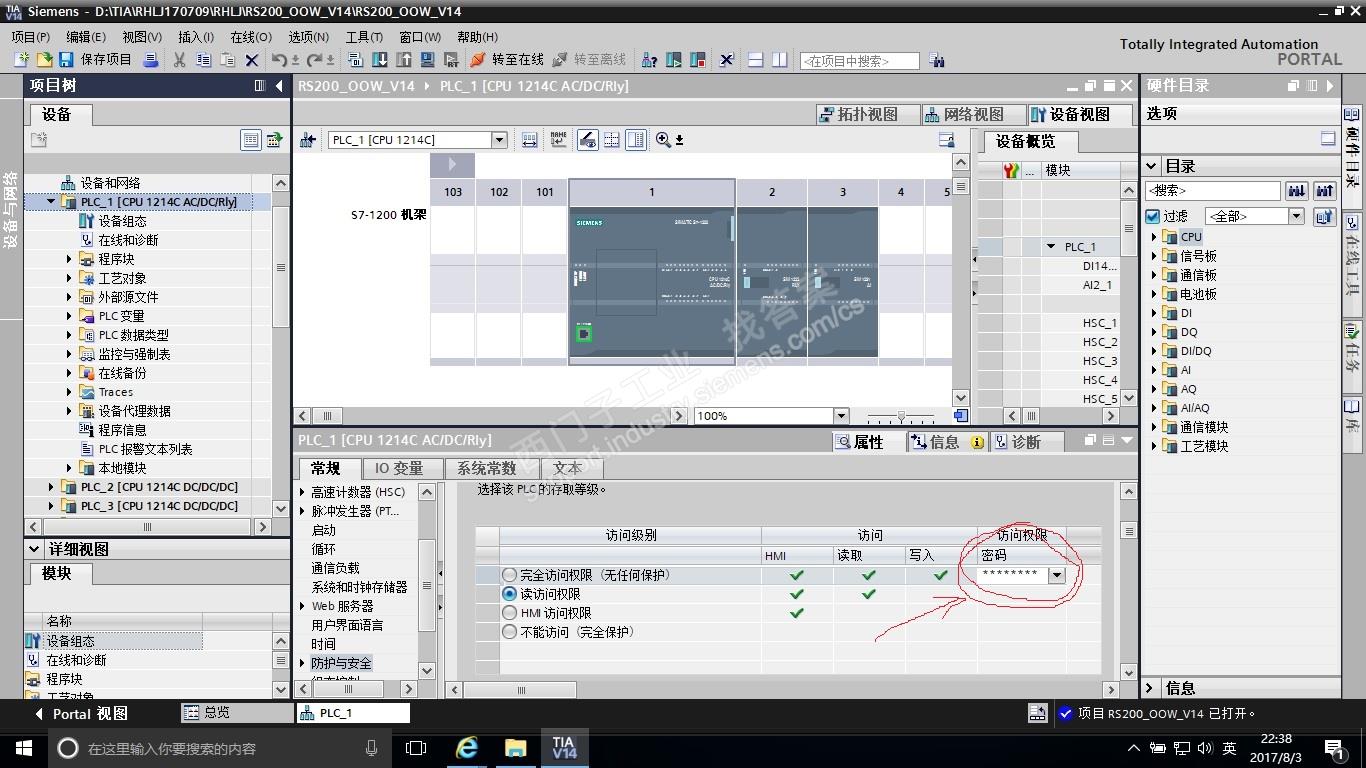Expand the CPU folder in hardware catalog
1366x768 pixels.
(x=1153, y=237)
